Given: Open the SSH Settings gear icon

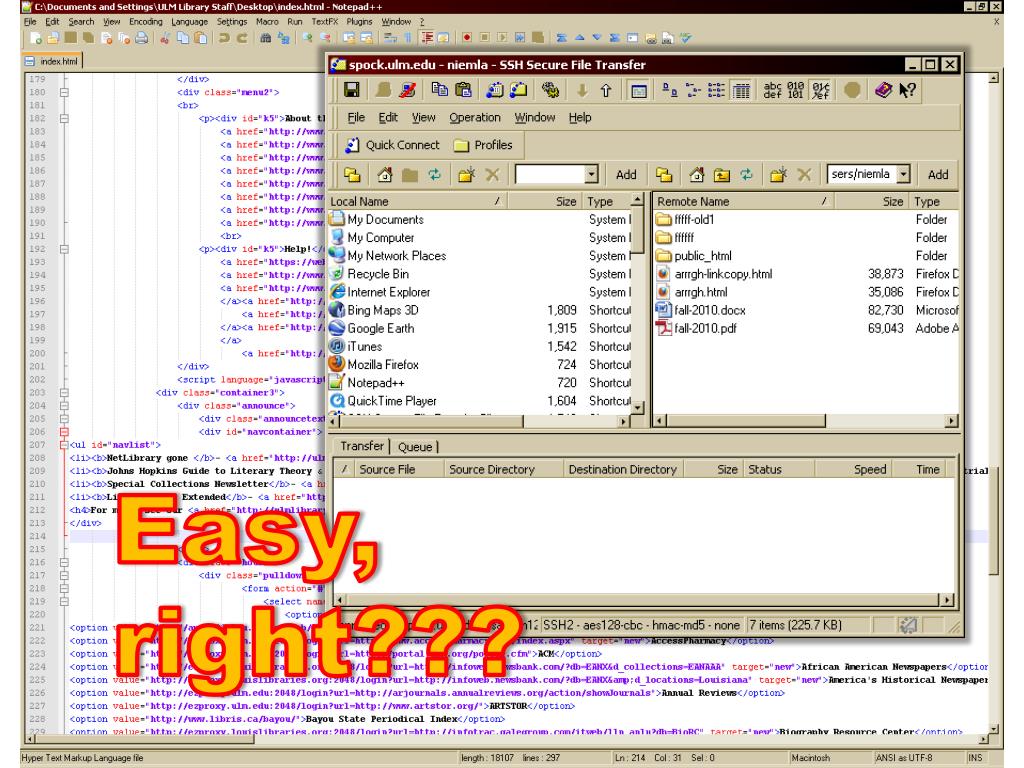Looking at the screenshot, I should [551, 89].
